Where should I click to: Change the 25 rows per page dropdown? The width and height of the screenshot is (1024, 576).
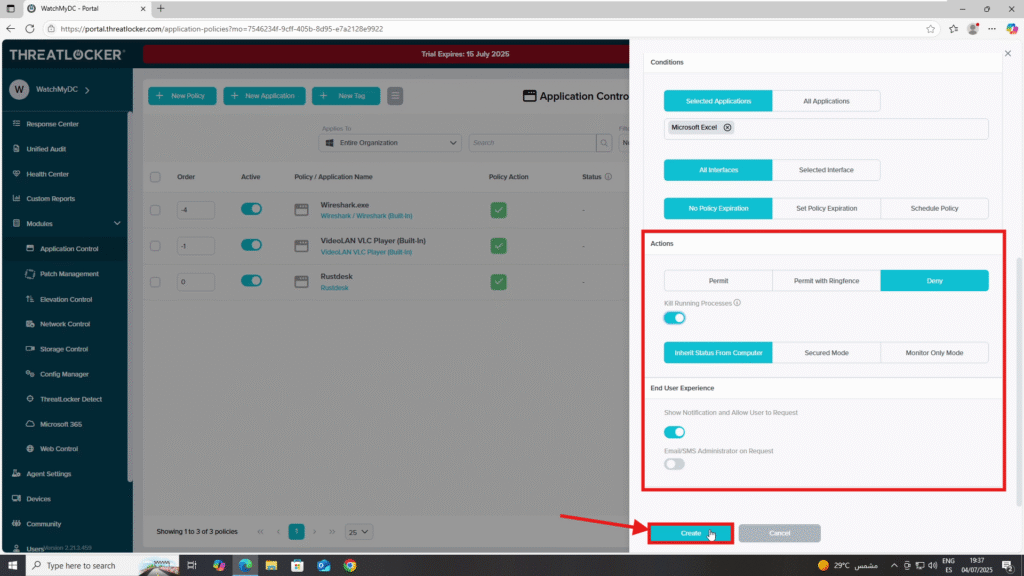[x=359, y=532]
